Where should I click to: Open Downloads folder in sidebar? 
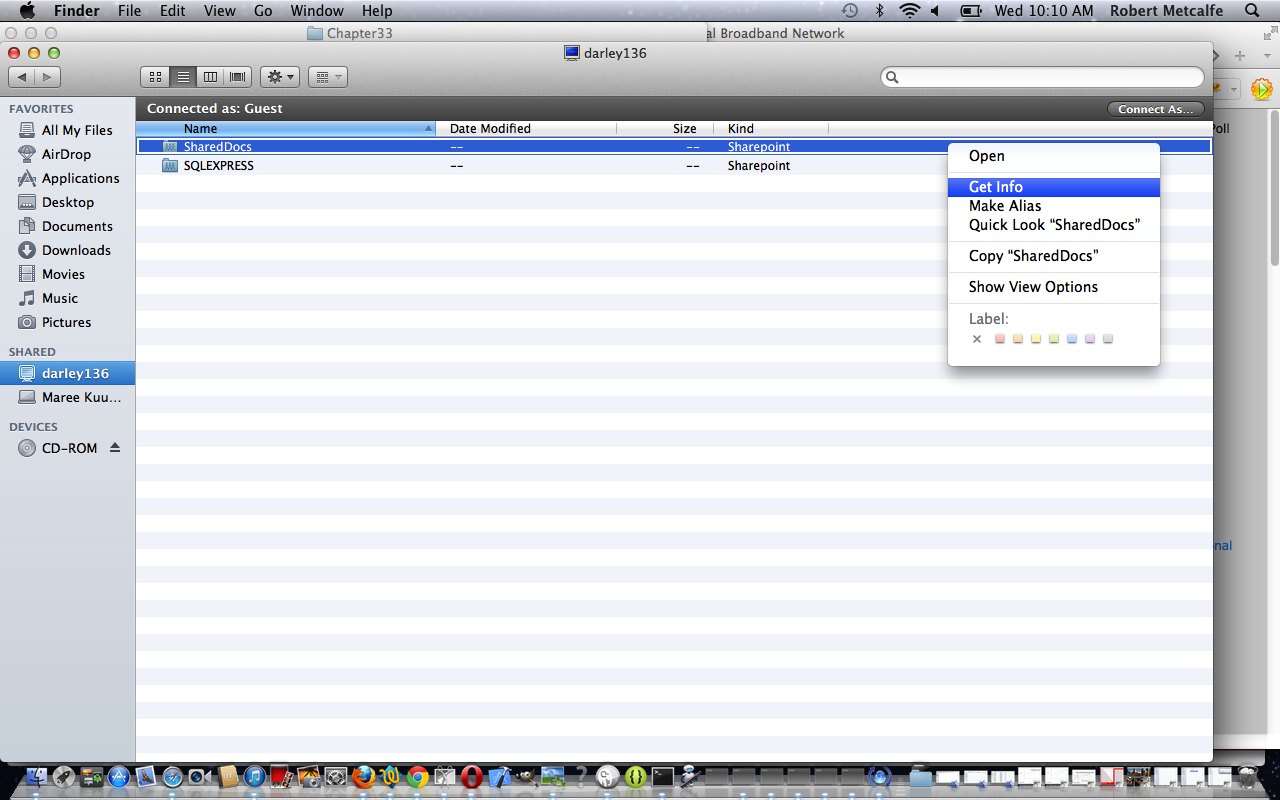pyautogui.click(x=76, y=250)
